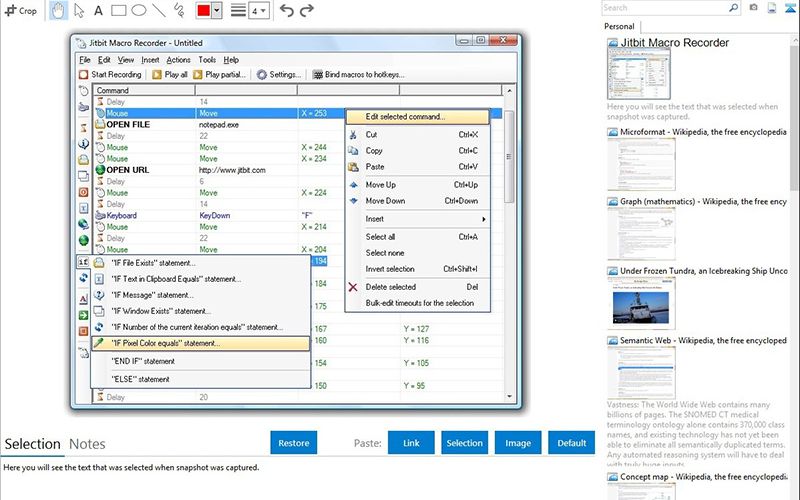Switch to the Selection tab
Viewport: 800px width, 500px height.
[33, 444]
